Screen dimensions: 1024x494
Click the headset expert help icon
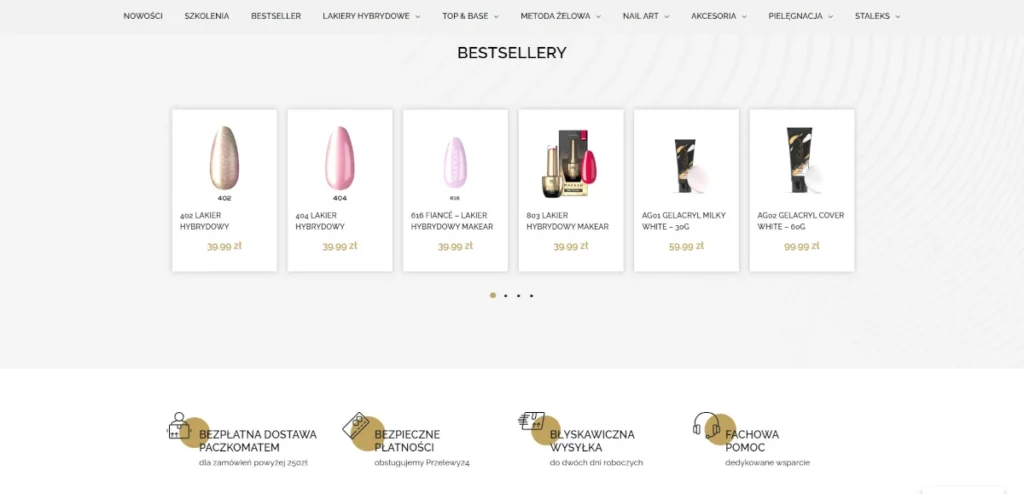(707, 425)
